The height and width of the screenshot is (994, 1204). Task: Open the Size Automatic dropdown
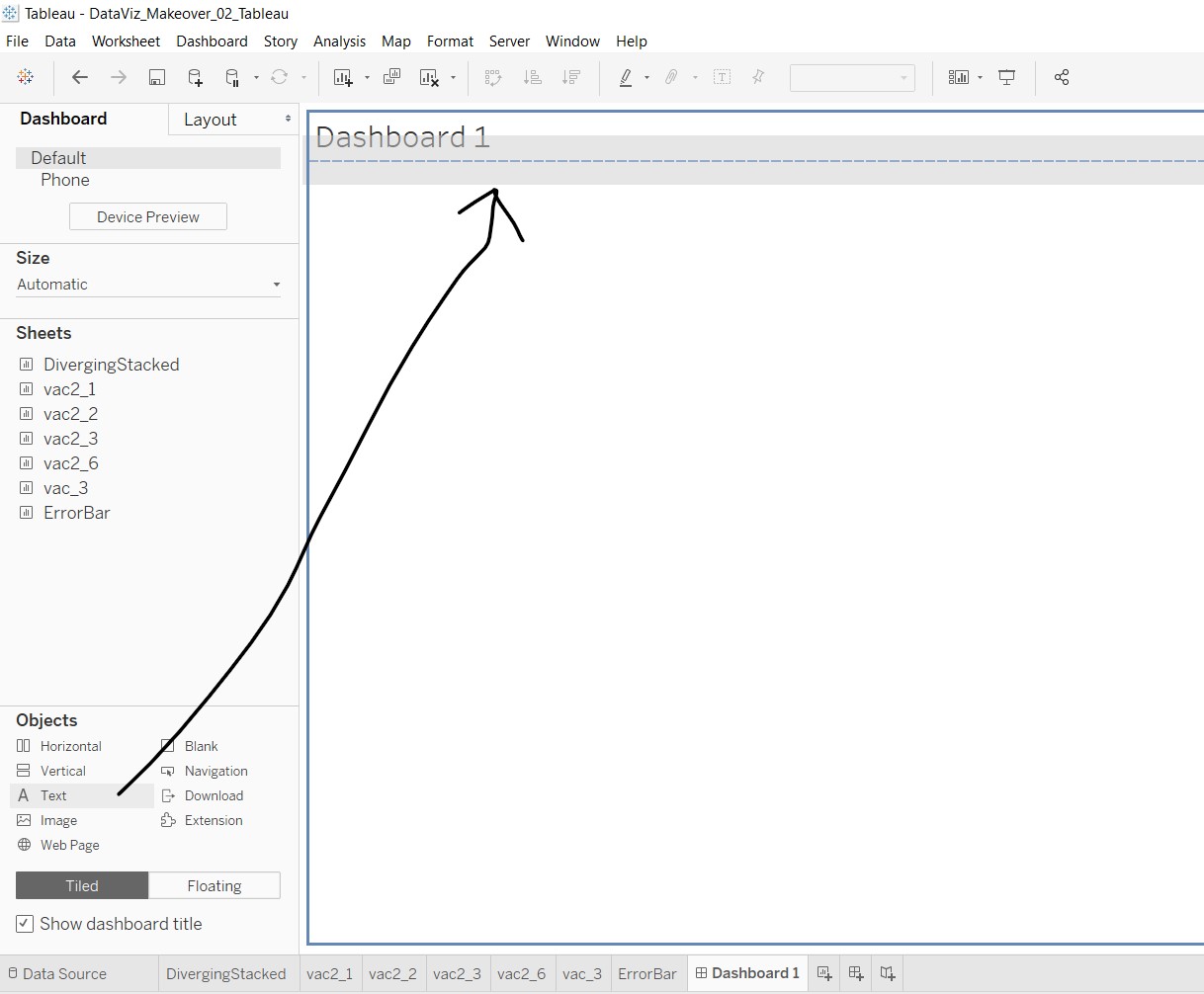[x=148, y=285]
